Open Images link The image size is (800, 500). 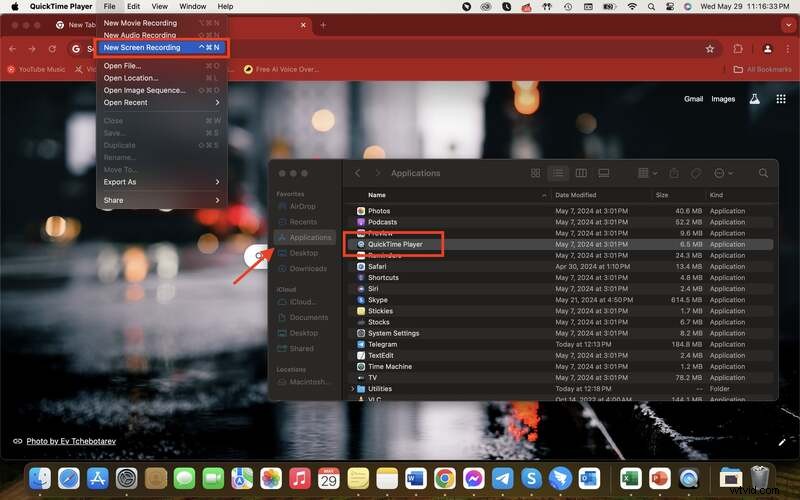(x=723, y=99)
